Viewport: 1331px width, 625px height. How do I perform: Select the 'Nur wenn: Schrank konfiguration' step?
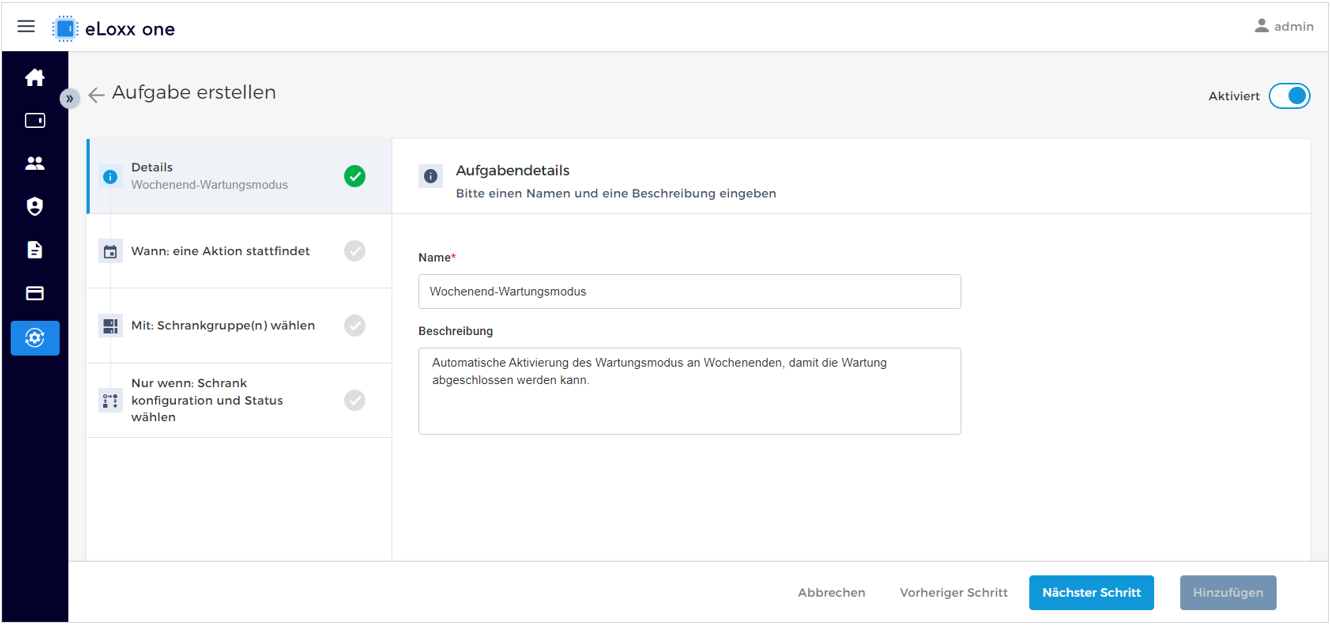click(x=239, y=400)
